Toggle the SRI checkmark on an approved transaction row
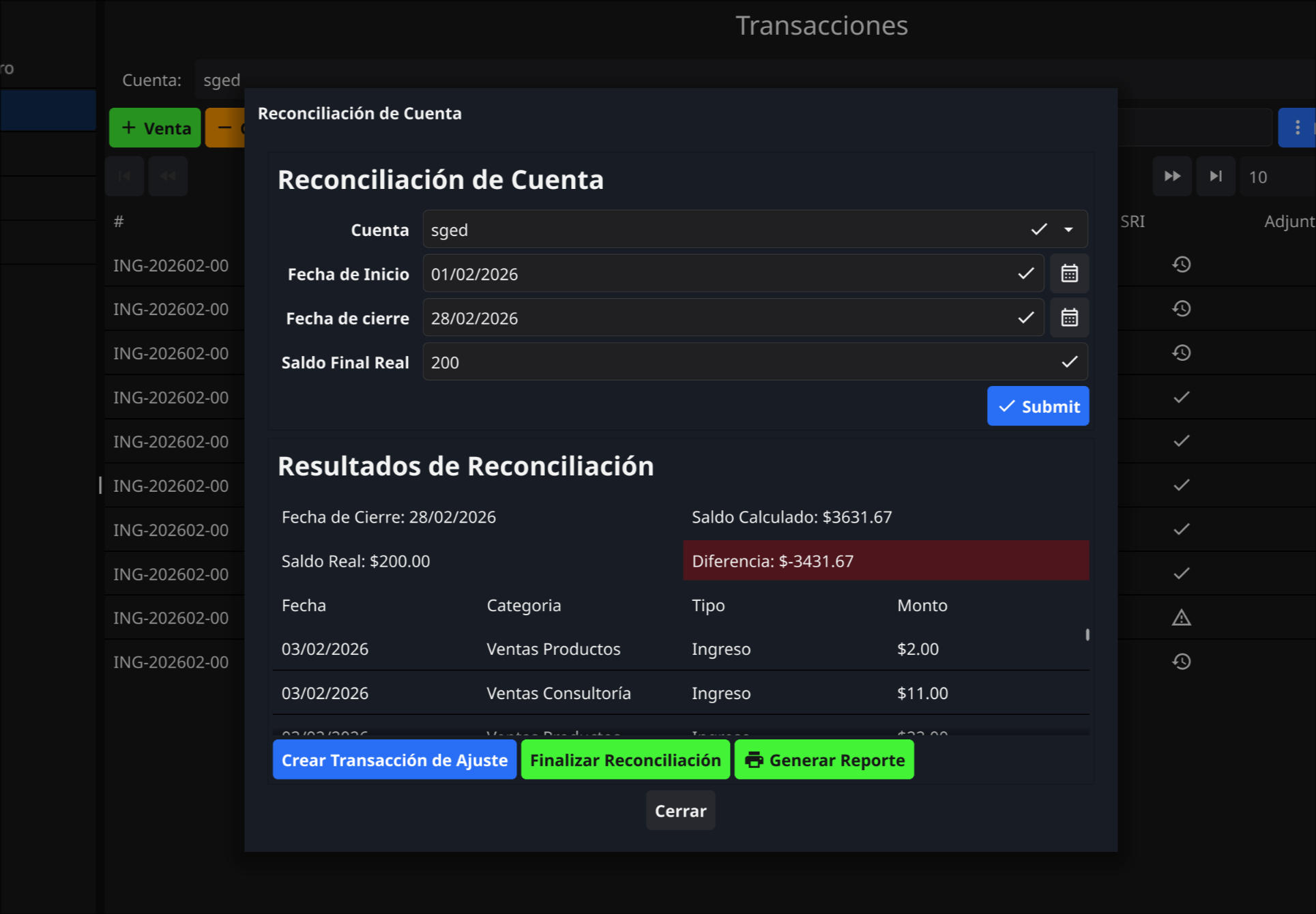The width and height of the screenshot is (1316, 914). coord(1180,397)
